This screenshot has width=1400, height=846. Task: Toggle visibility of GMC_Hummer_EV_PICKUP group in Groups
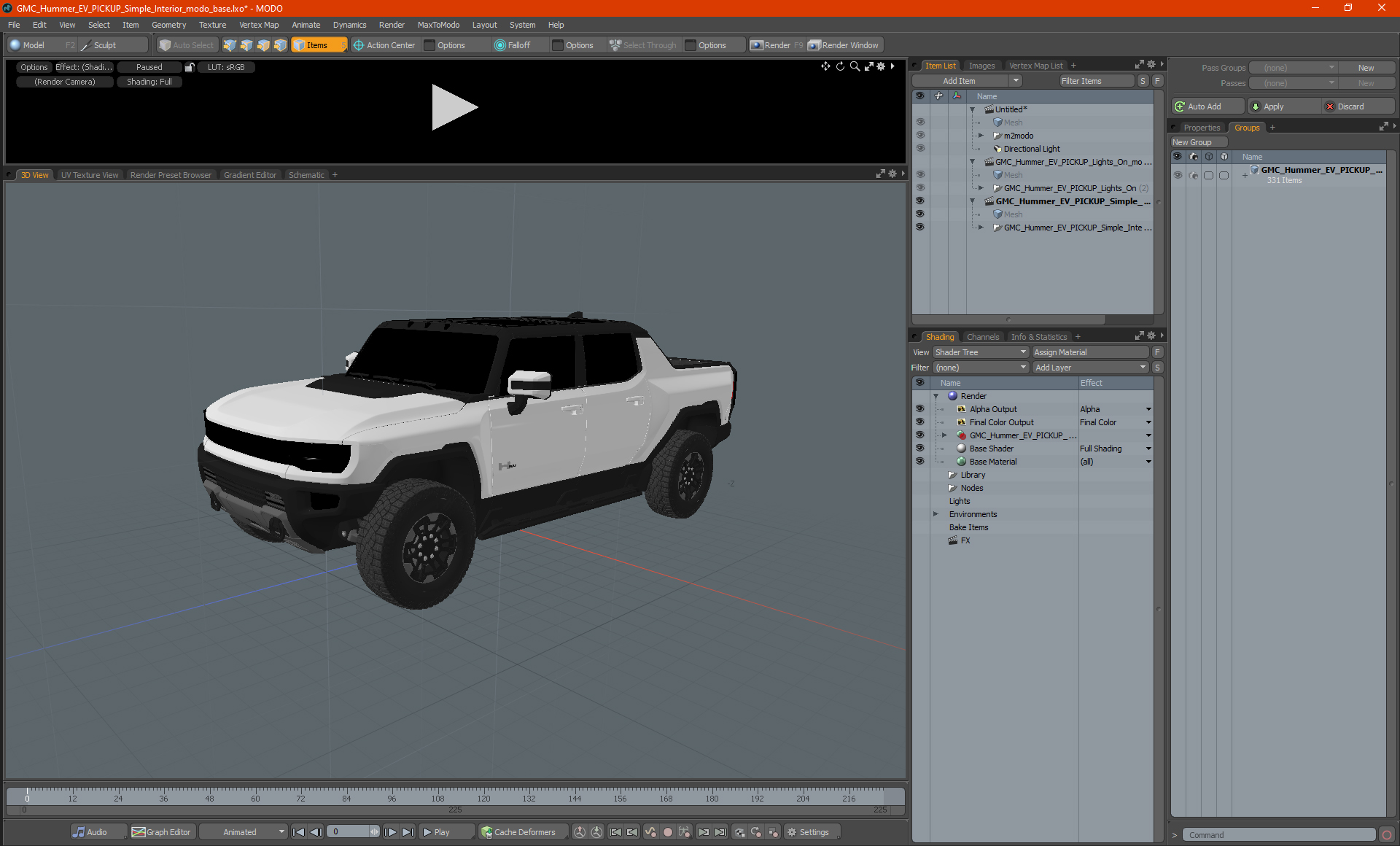[x=1178, y=175]
